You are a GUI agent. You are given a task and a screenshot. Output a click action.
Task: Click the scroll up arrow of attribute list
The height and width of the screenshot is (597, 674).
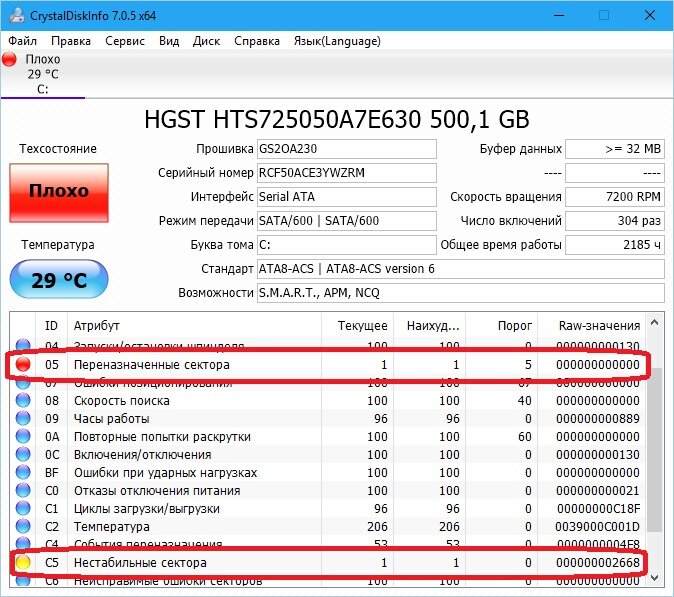[x=655, y=322]
